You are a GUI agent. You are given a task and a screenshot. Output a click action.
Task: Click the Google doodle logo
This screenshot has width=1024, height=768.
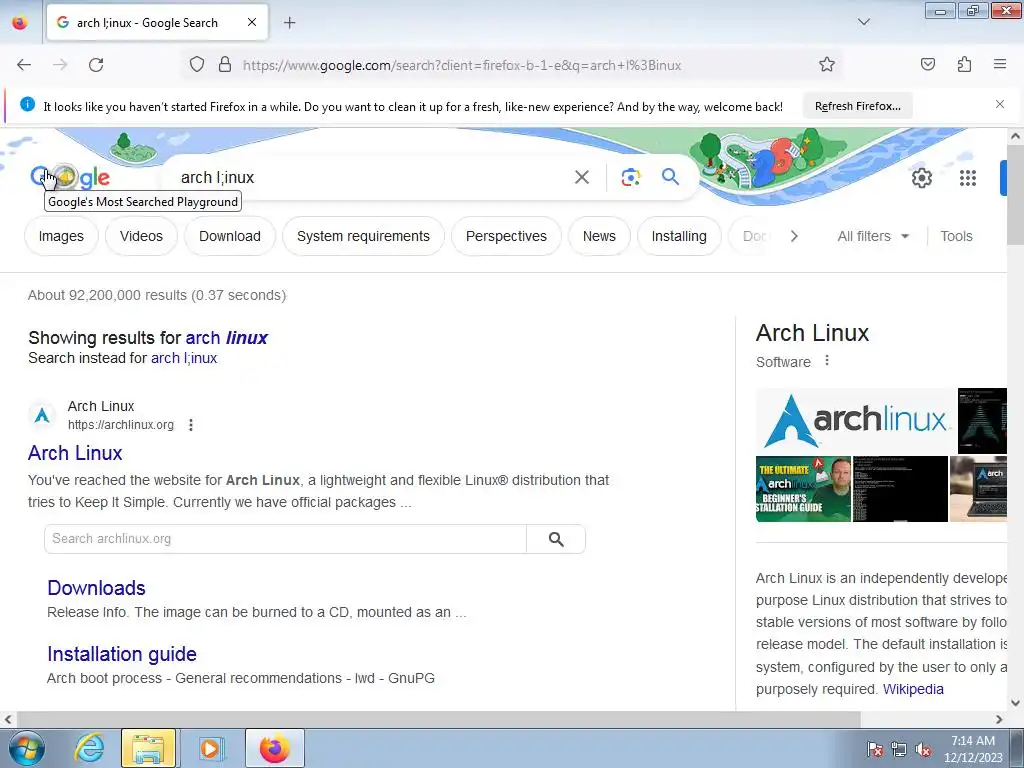[x=70, y=177]
